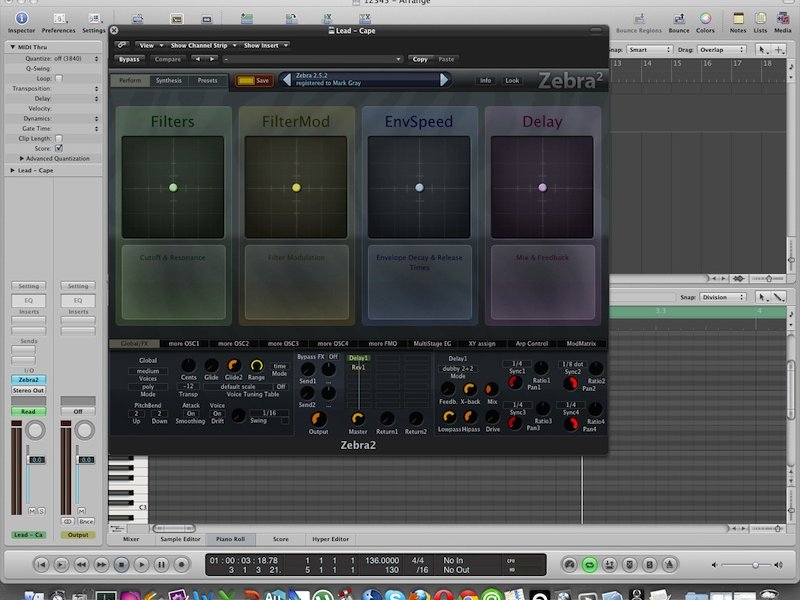This screenshot has height=600, width=800.
Task: Switch to the Piano Roll tab
Action: point(230,539)
